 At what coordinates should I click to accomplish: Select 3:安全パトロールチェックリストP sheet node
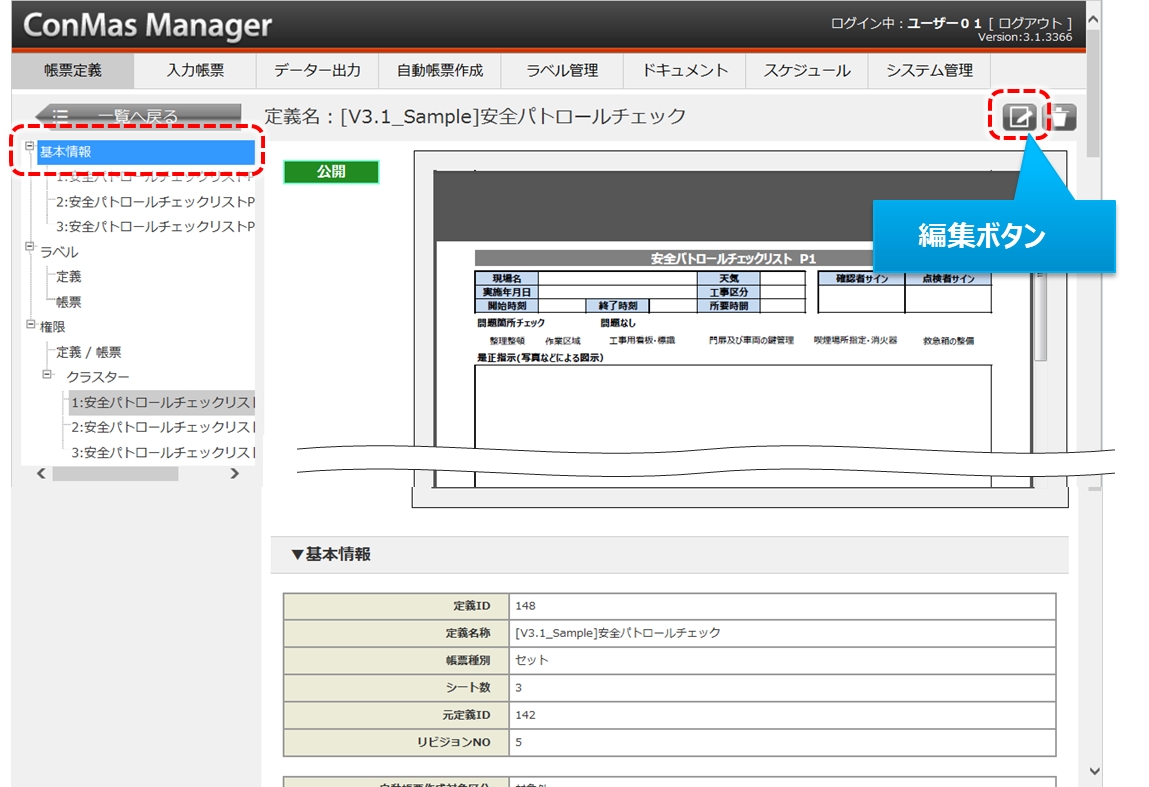tap(155, 226)
